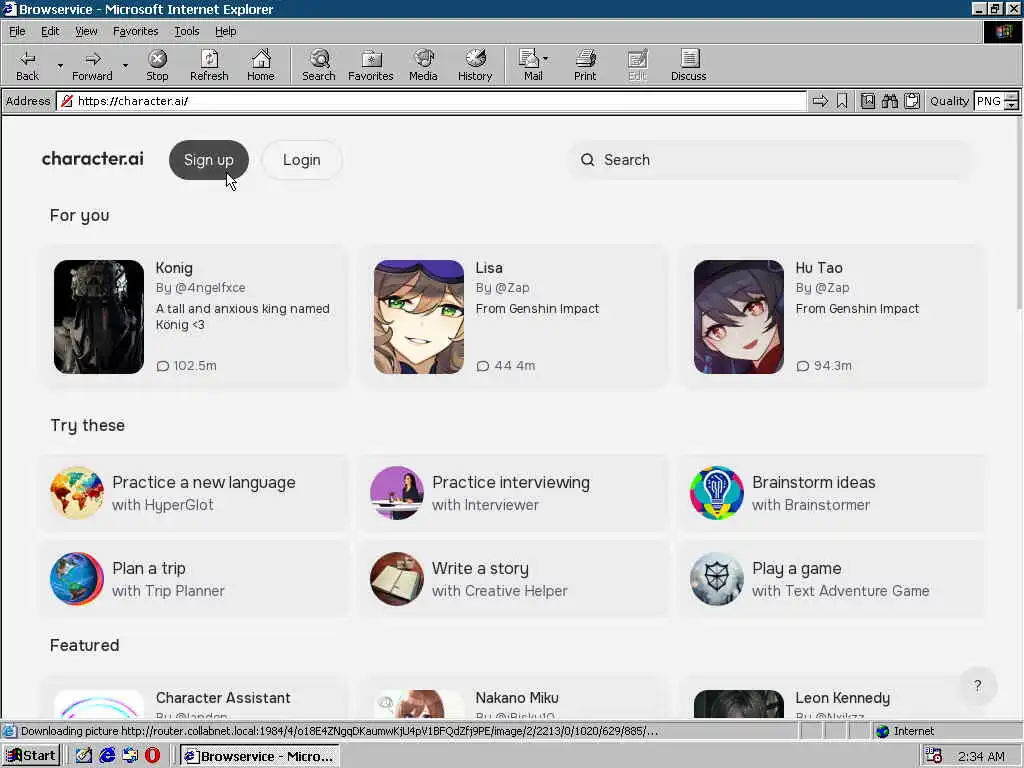Click the round help question mark button
This screenshot has height=768, width=1024.
tap(978, 686)
